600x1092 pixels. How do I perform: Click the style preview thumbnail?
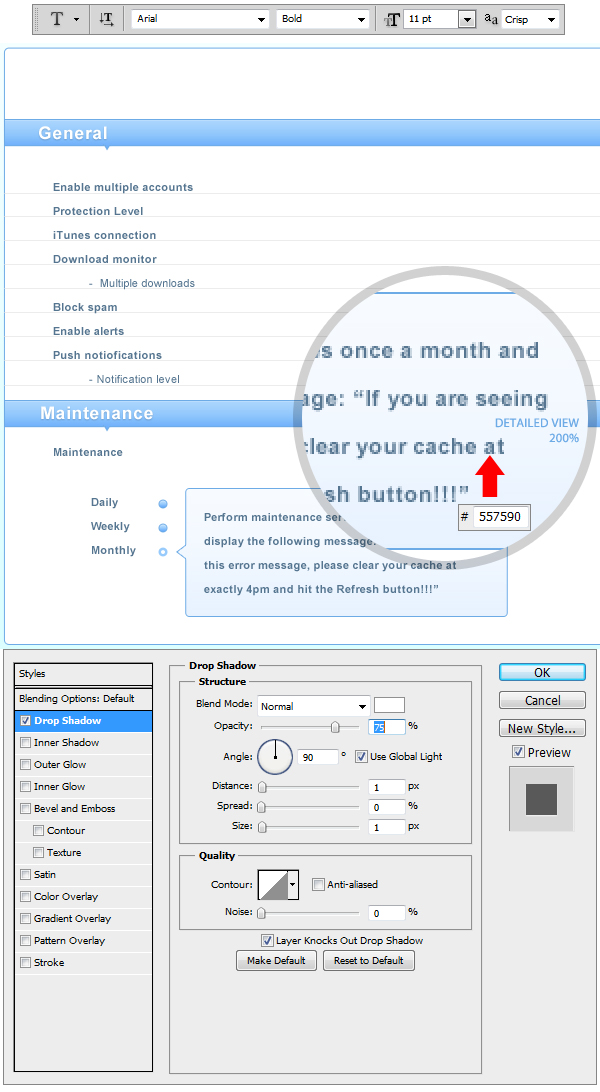(541, 798)
